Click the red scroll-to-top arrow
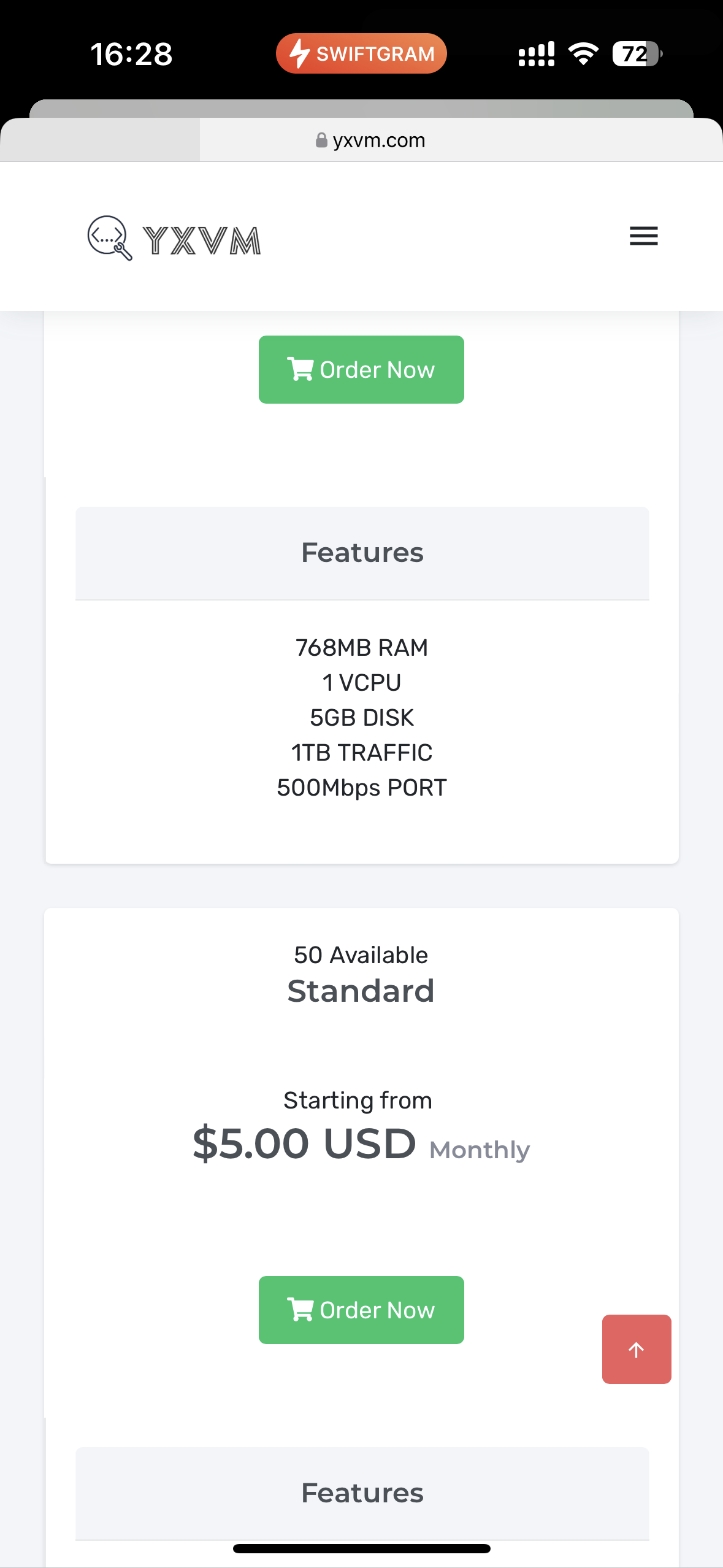 (637, 1350)
